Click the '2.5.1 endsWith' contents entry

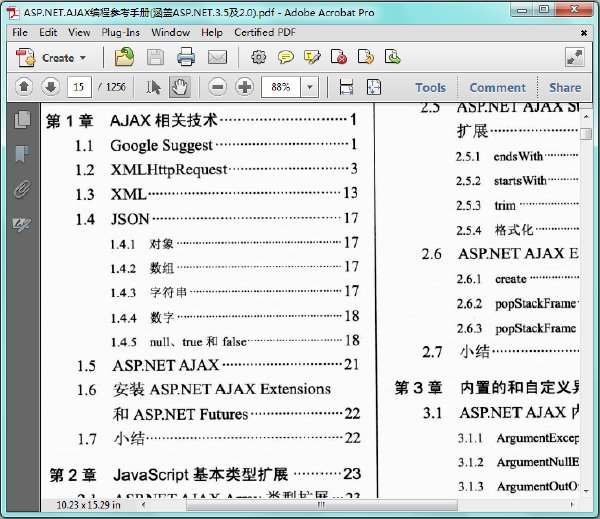pyautogui.click(x=517, y=156)
